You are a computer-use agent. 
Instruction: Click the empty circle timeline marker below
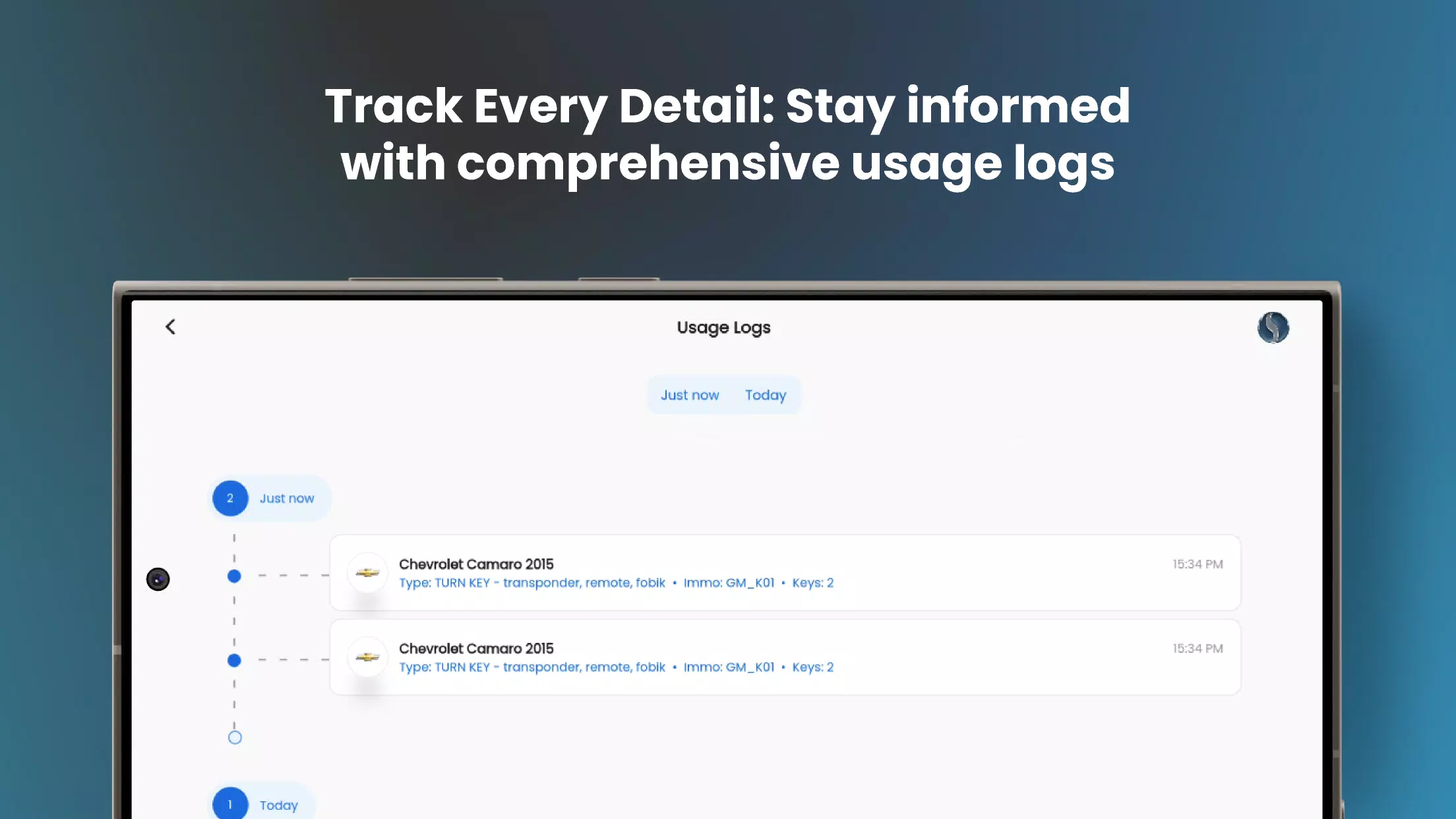coord(234,737)
